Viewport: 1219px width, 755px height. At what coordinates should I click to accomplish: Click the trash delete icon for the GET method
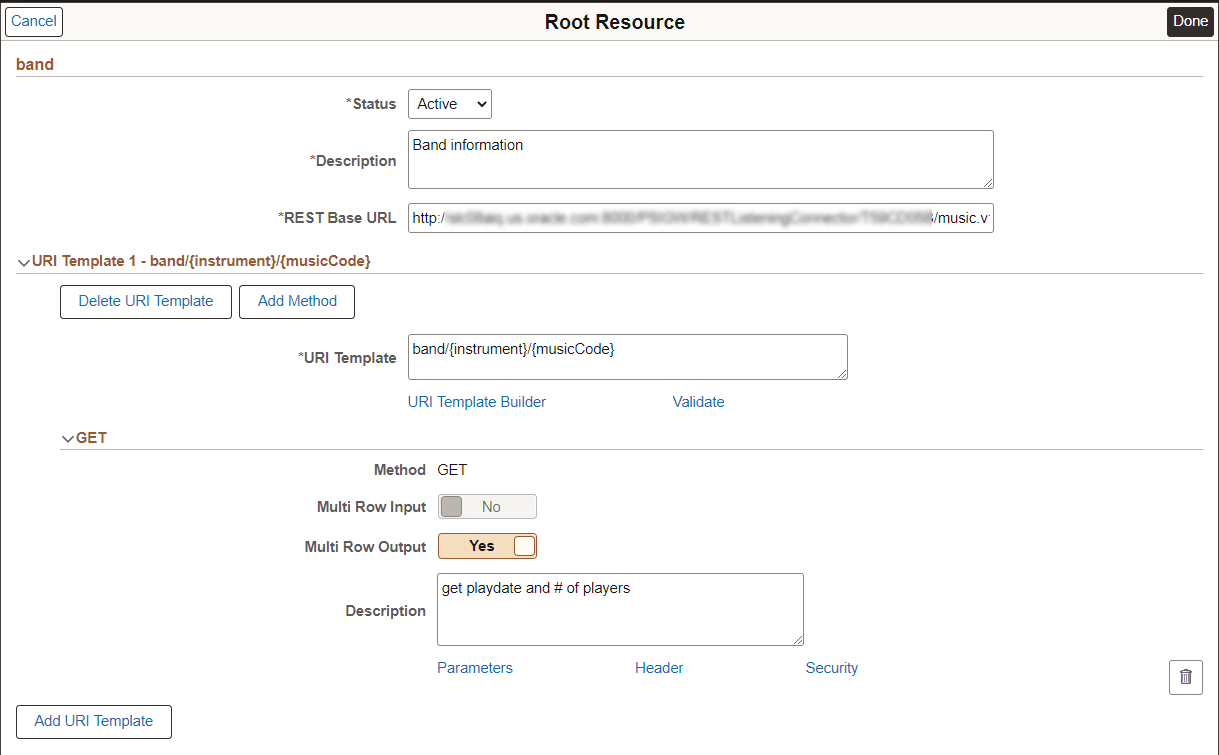tap(1185, 677)
